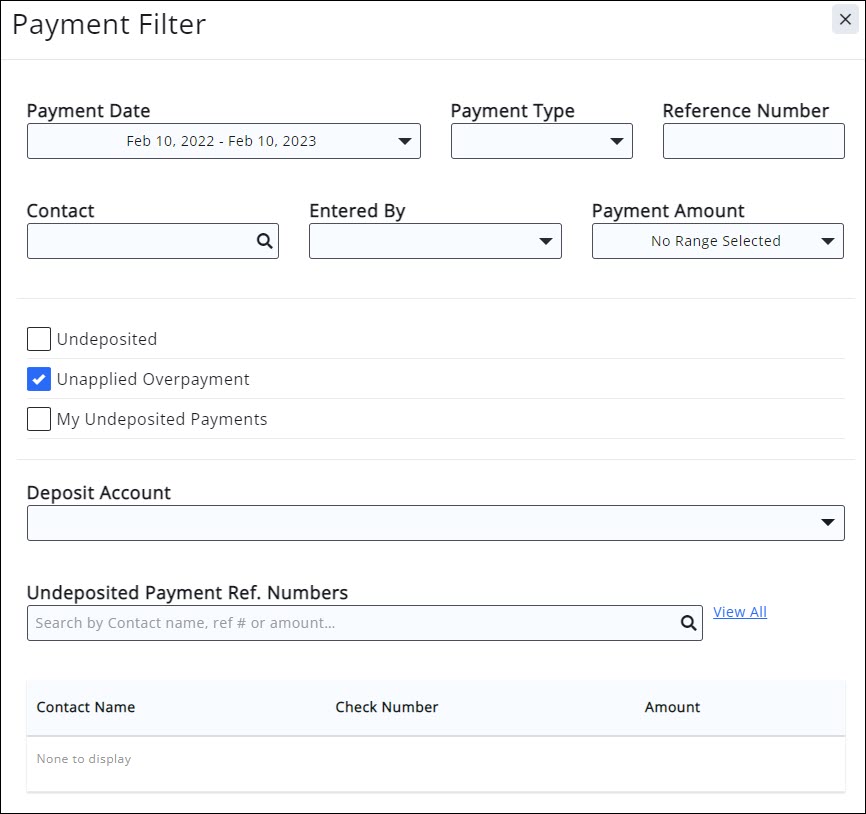Open the Payment Amount range dropdown

717,240
